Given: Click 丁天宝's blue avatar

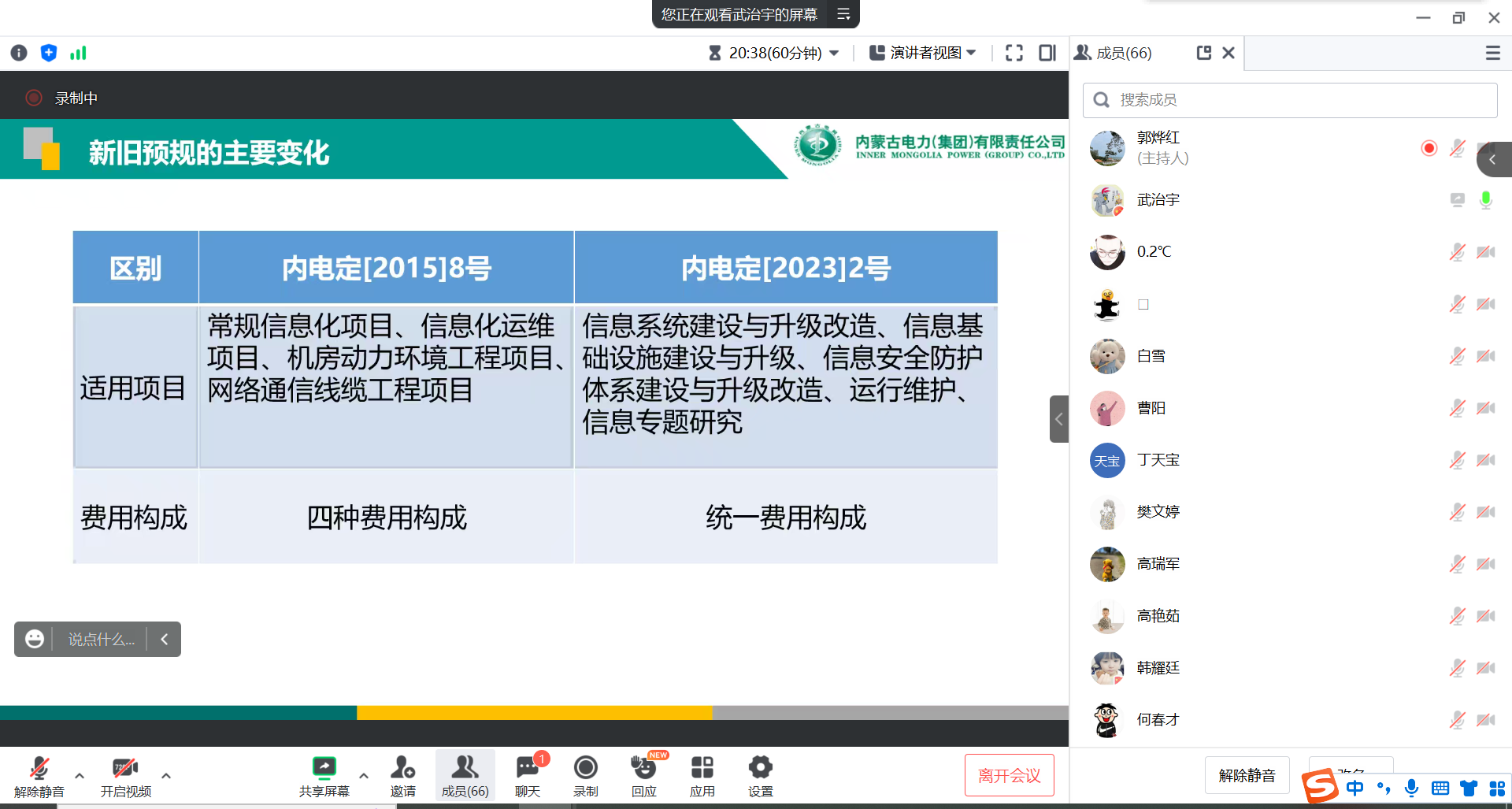Looking at the screenshot, I should 1107,460.
